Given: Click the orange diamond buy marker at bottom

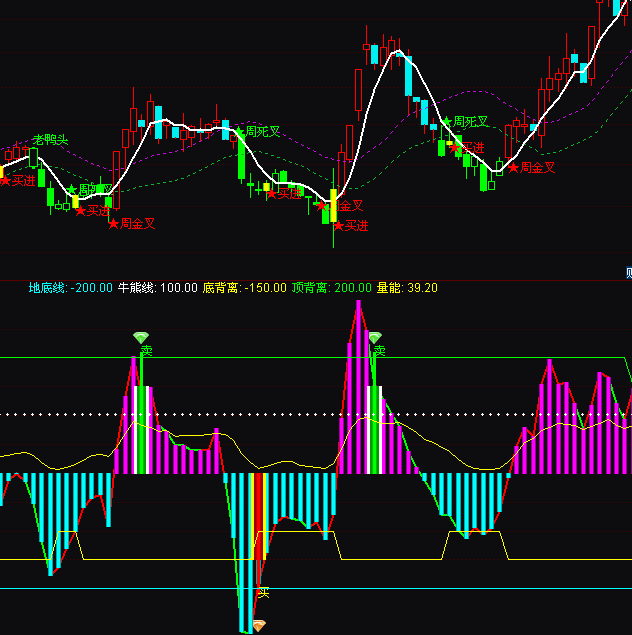Looking at the screenshot, I should [259, 625].
